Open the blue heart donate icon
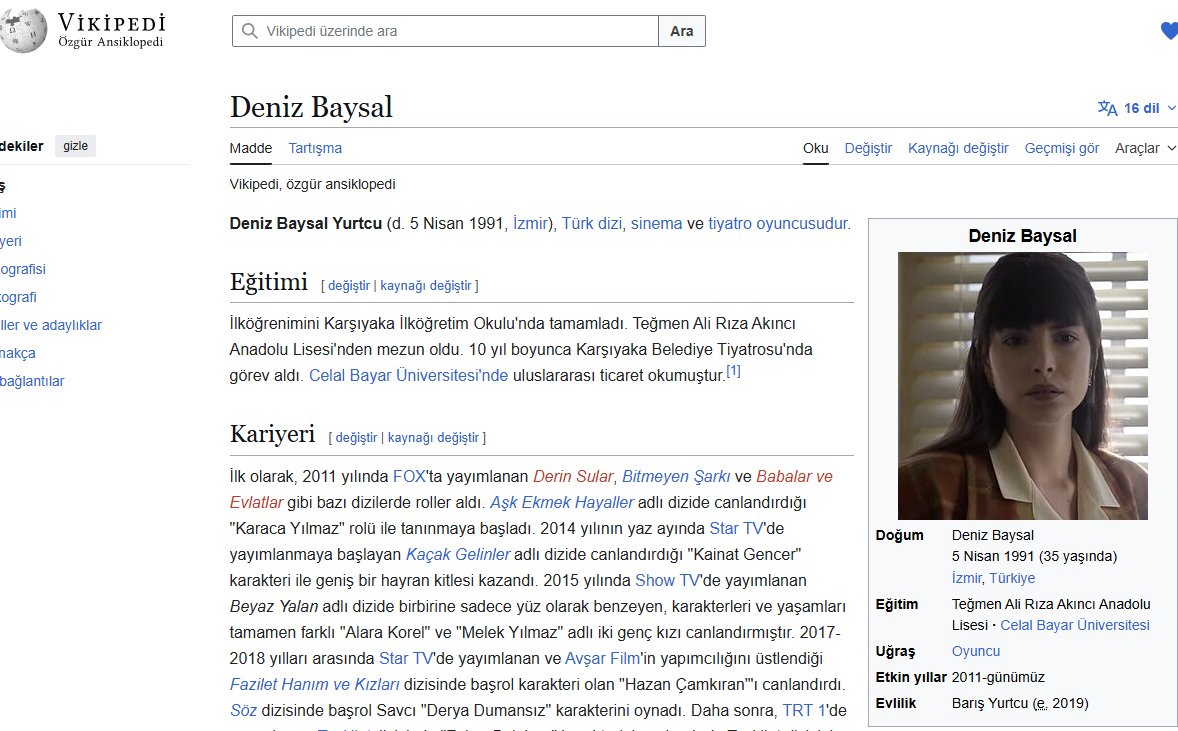 coord(1170,31)
